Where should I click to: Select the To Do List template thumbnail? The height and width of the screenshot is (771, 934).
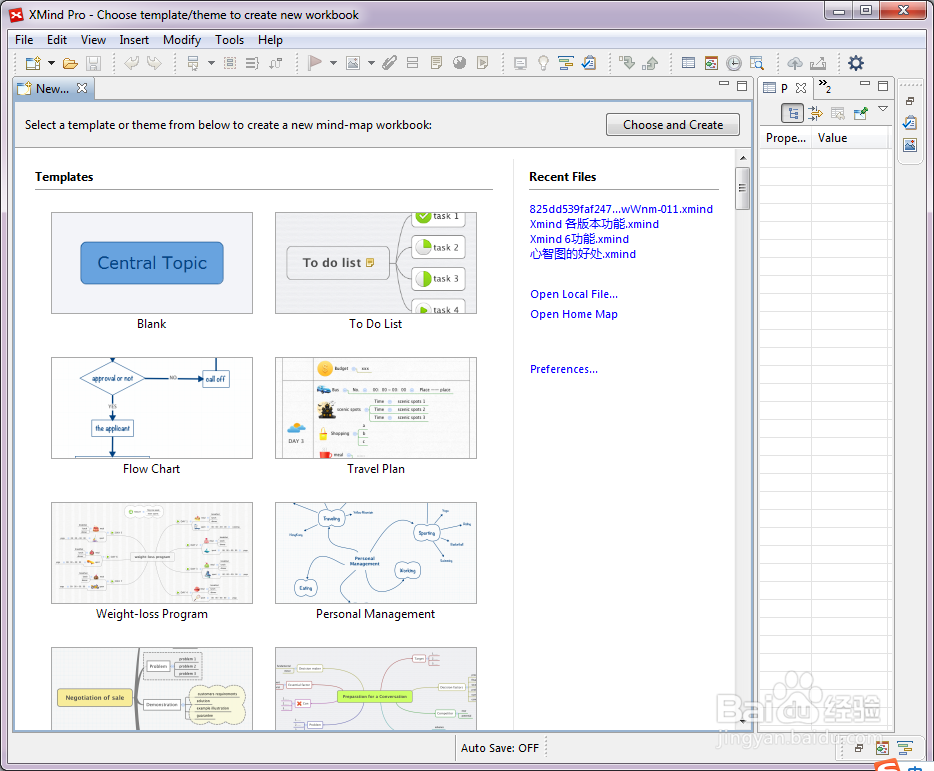[376, 263]
